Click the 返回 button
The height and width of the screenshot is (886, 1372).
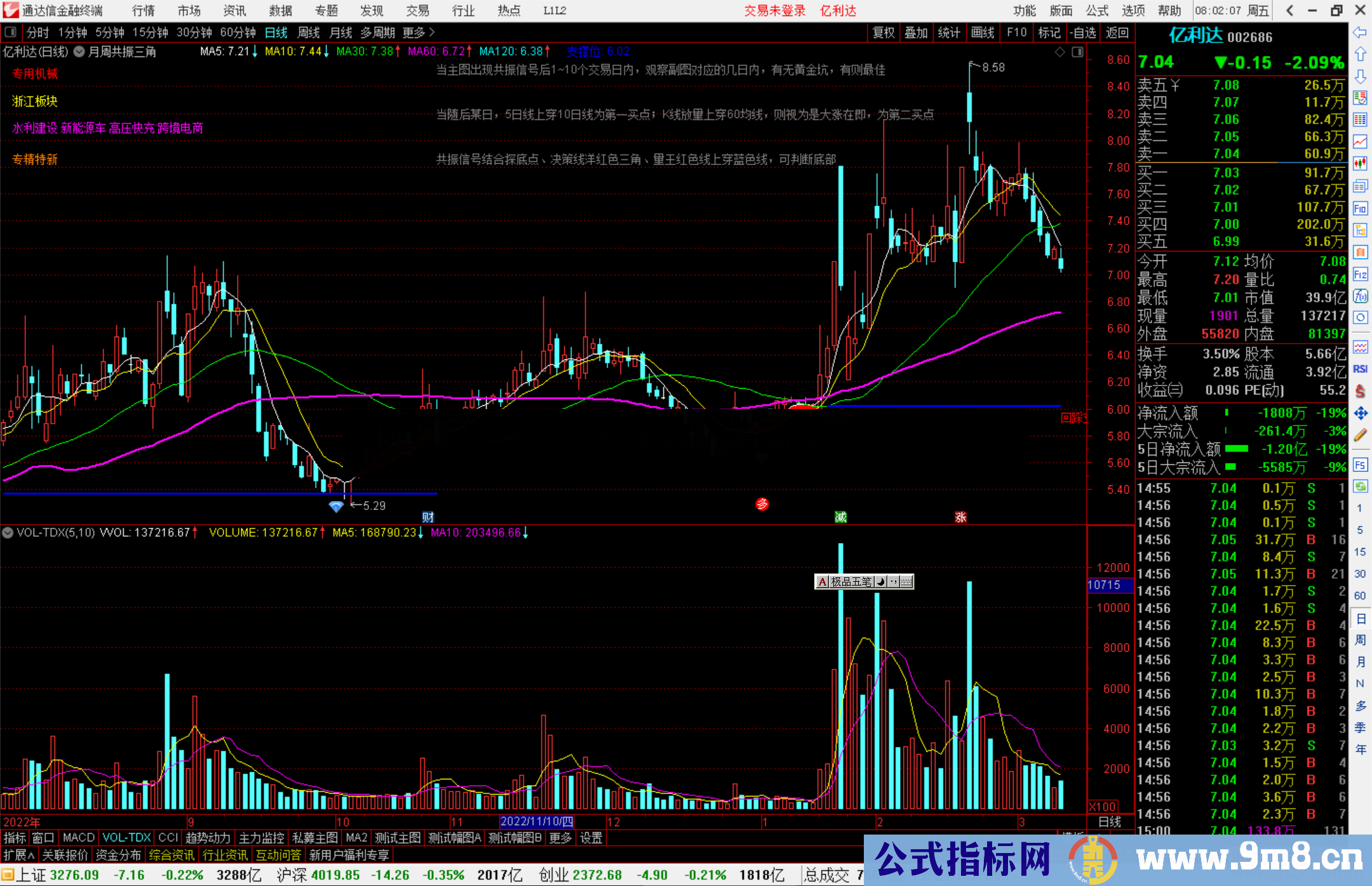point(1117,32)
